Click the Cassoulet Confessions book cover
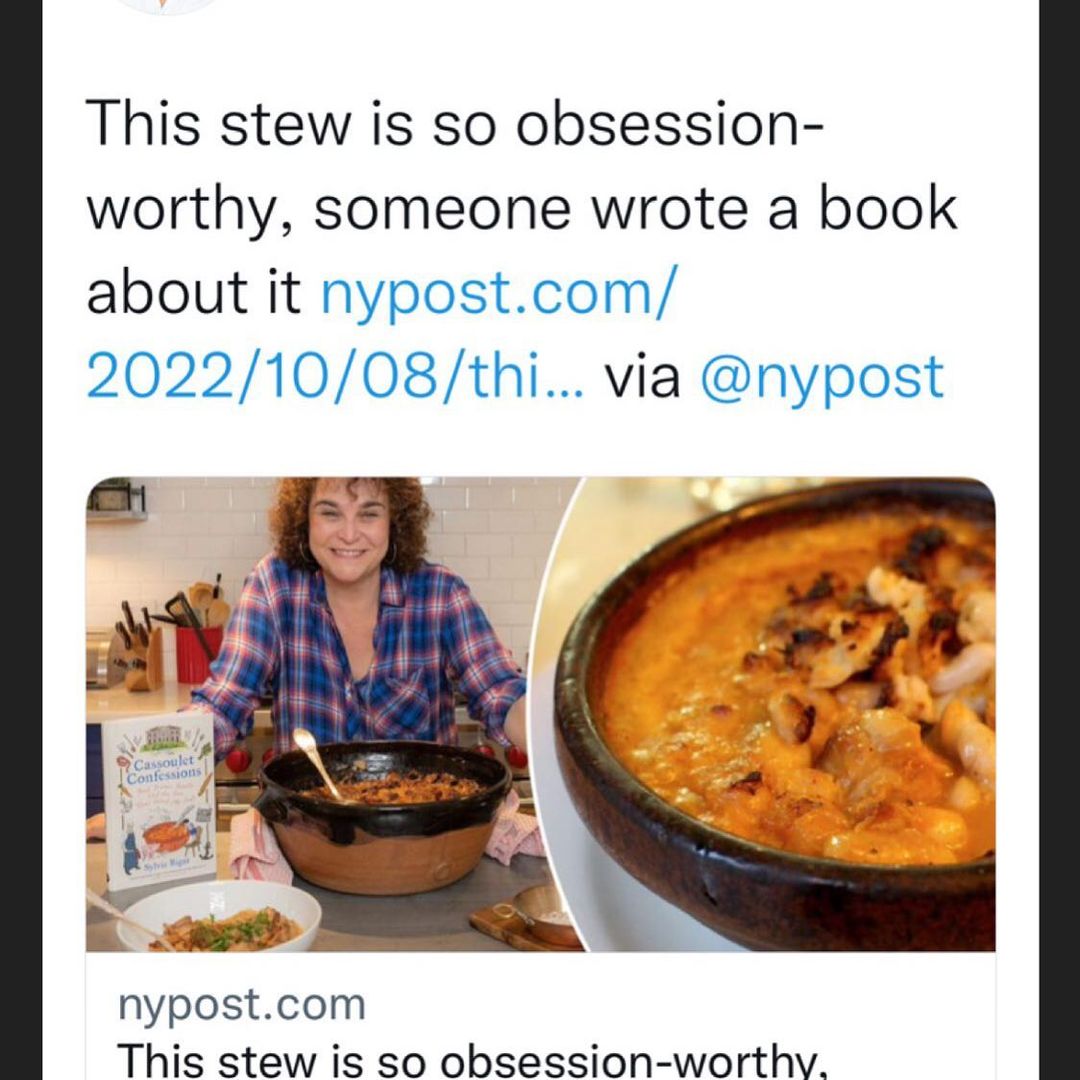 pos(159,800)
